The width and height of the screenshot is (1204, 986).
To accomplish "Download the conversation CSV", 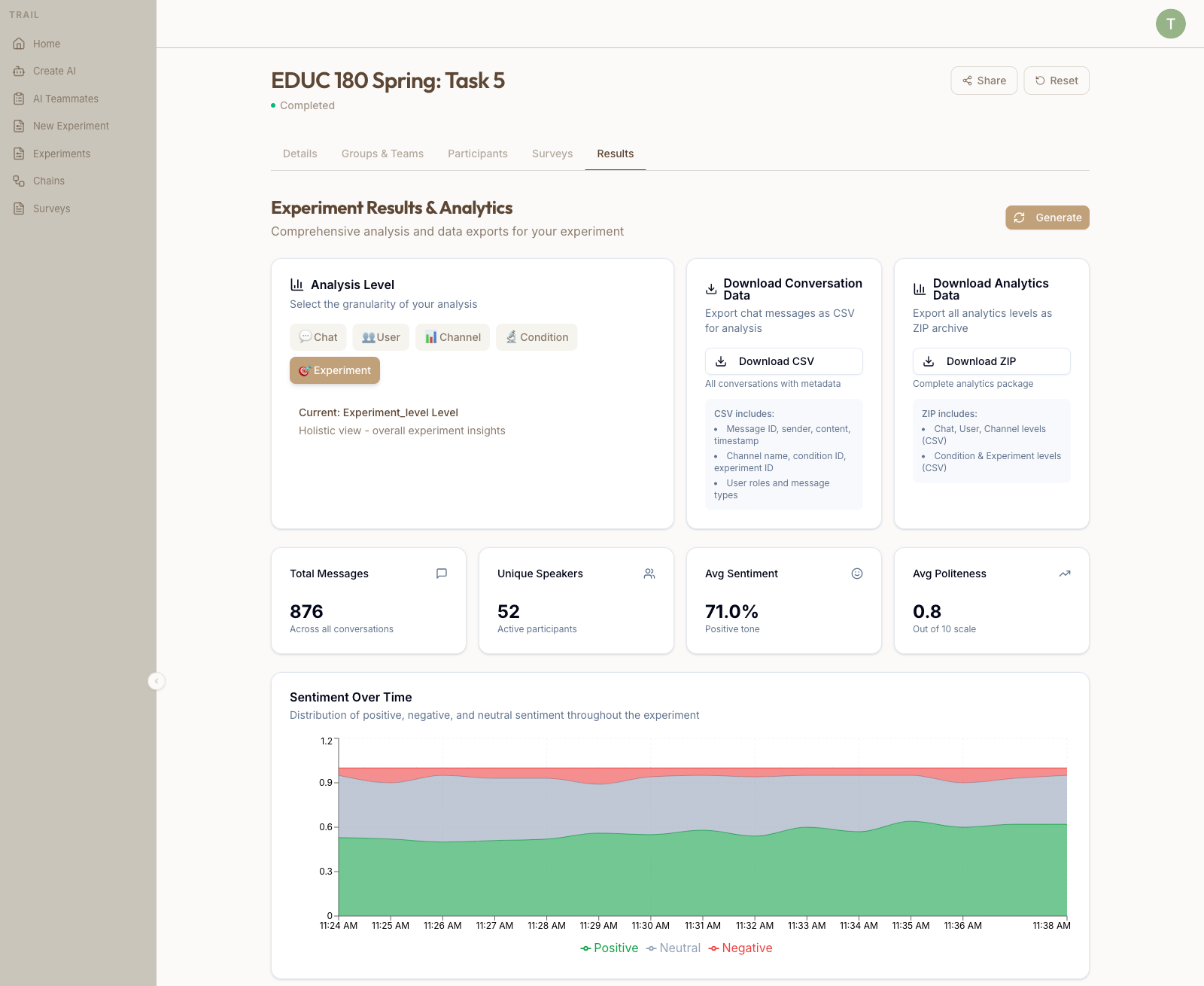I will tap(784, 361).
